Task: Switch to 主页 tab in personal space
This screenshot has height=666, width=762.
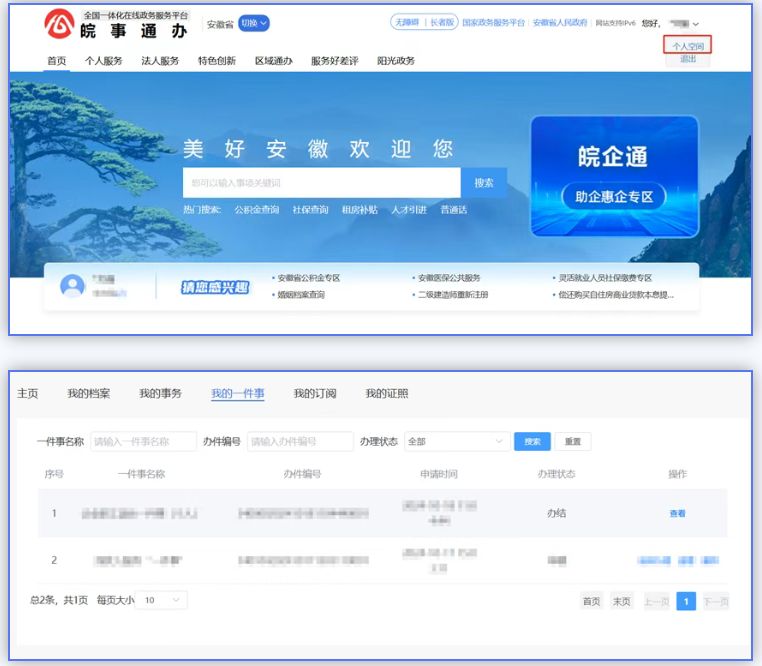Action: tap(28, 393)
